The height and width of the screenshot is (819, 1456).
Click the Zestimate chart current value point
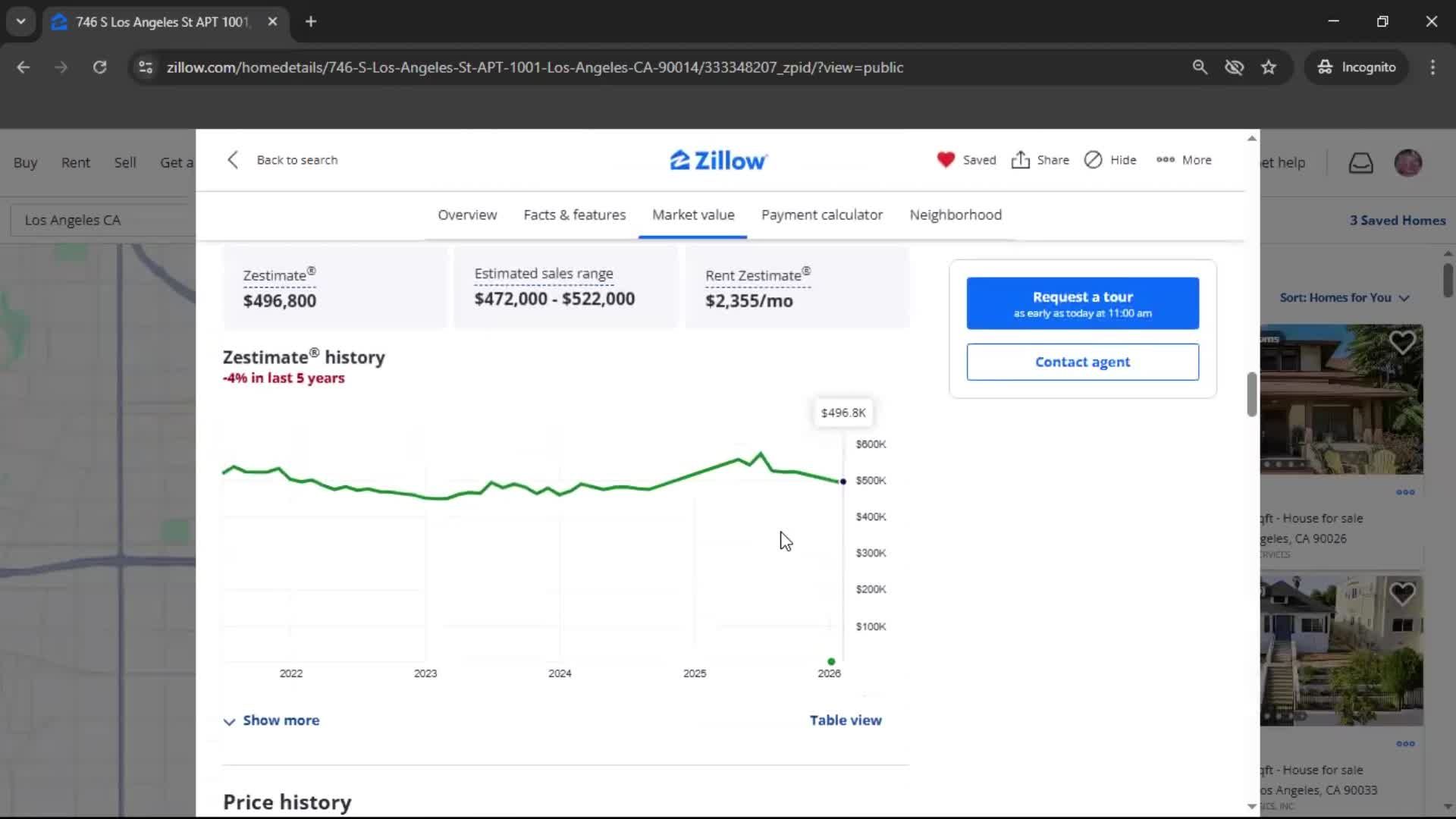pos(843,482)
